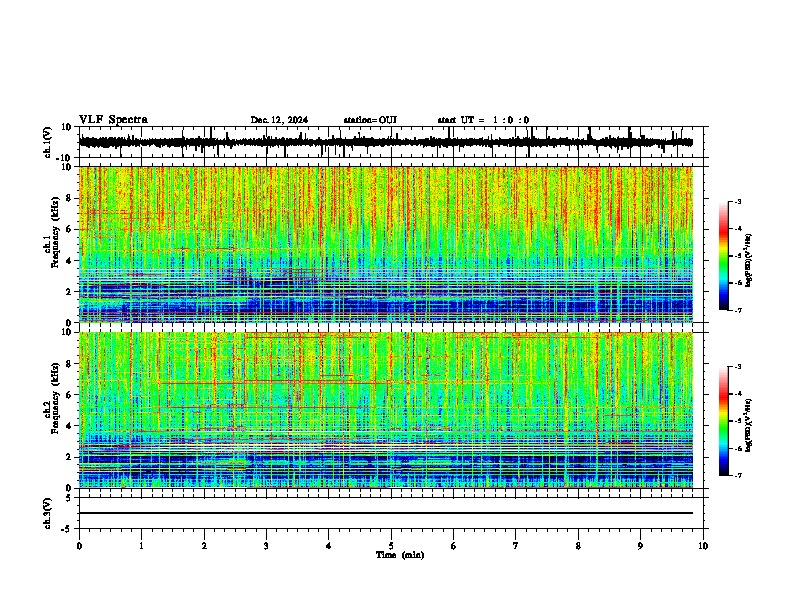The height and width of the screenshot is (612, 792).
Task: Click the "-3" label on ch.1 color bar
Action: pos(737,201)
